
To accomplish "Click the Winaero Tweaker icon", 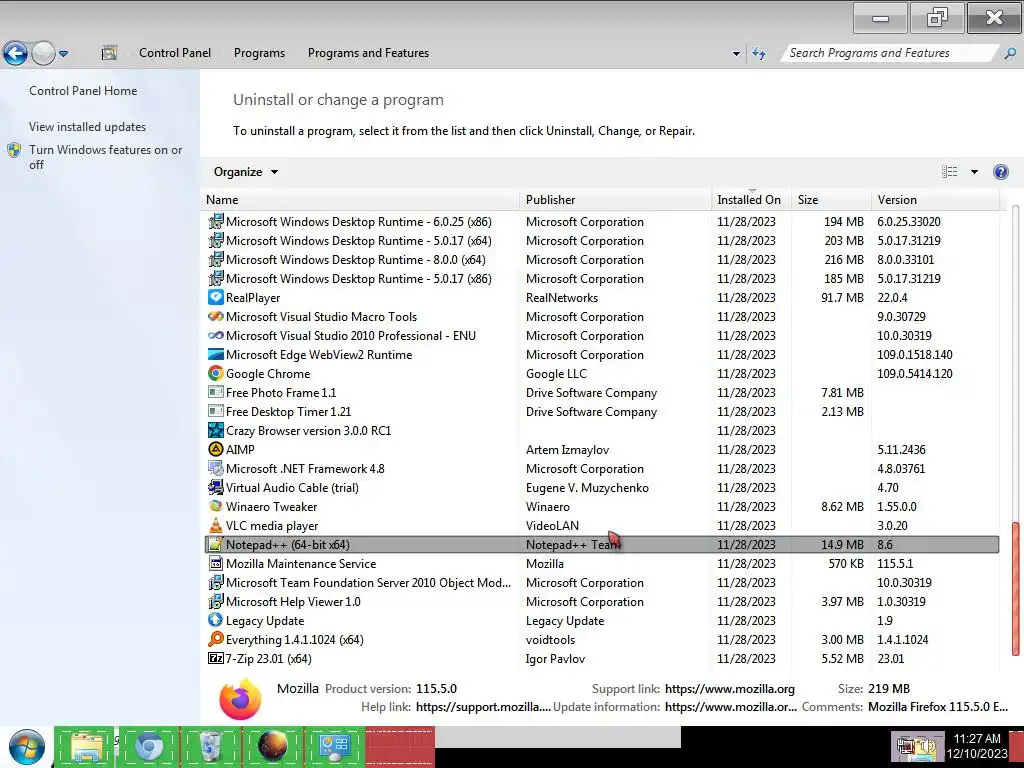I will click(x=216, y=506).
